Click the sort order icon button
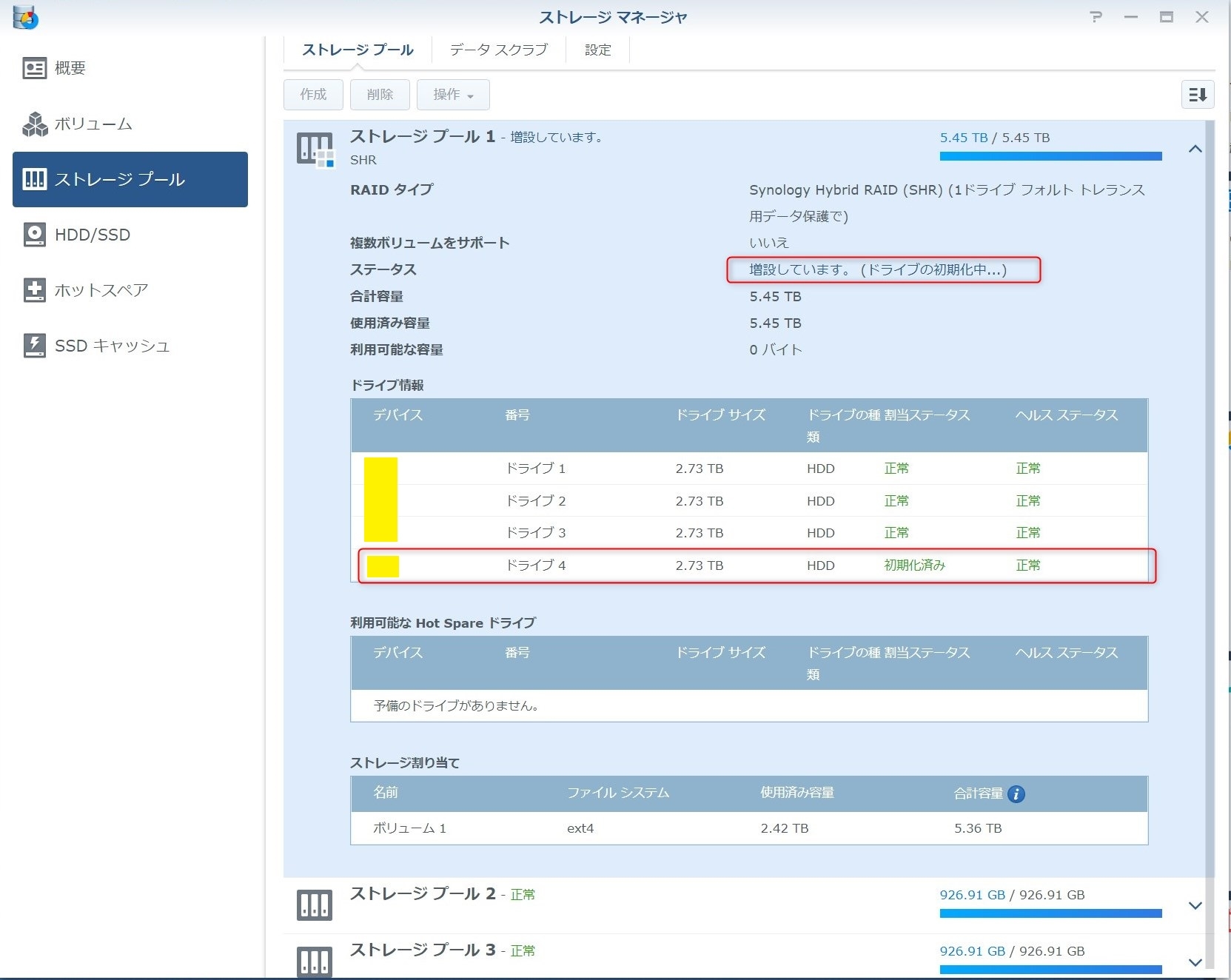This screenshot has width=1231, height=980. pyautogui.click(x=1197, y=95)
